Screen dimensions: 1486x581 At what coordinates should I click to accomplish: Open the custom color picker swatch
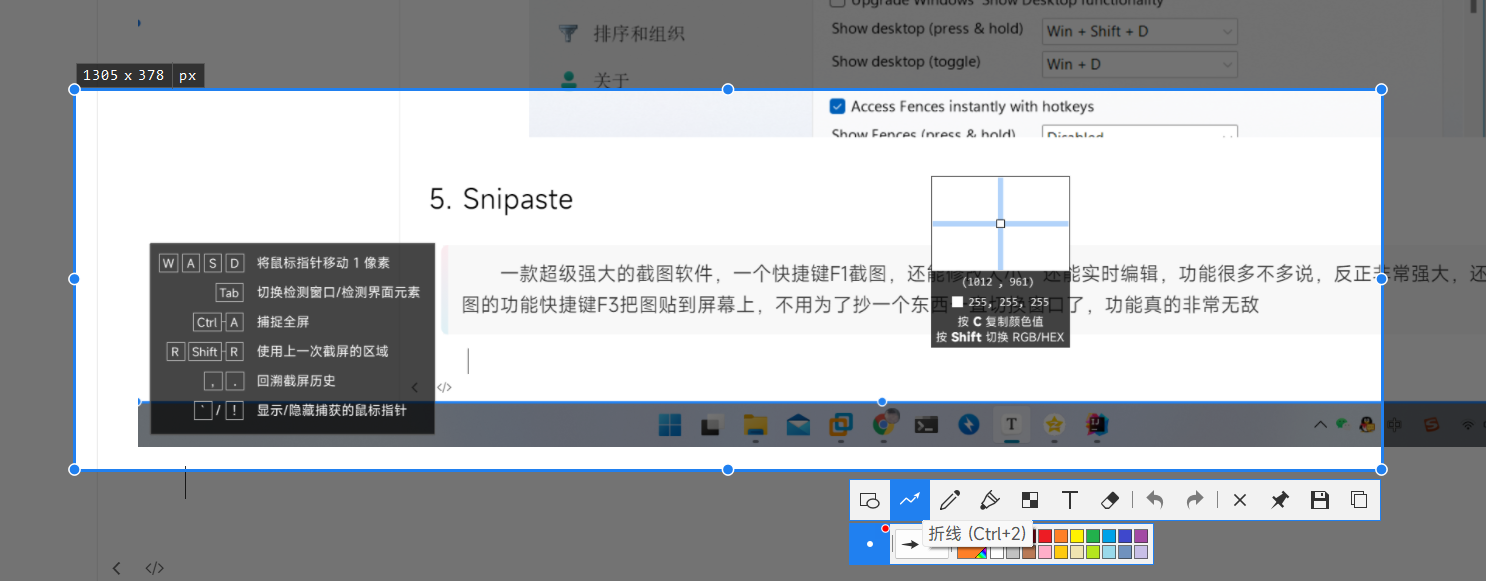pos(972,552)
